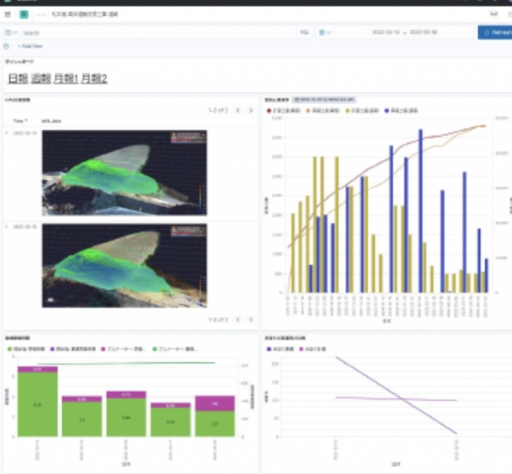The height and width of the screenshot is (474, 512).
Task: Click the filter options icon beside Add filter
Action: pos(6,46)
